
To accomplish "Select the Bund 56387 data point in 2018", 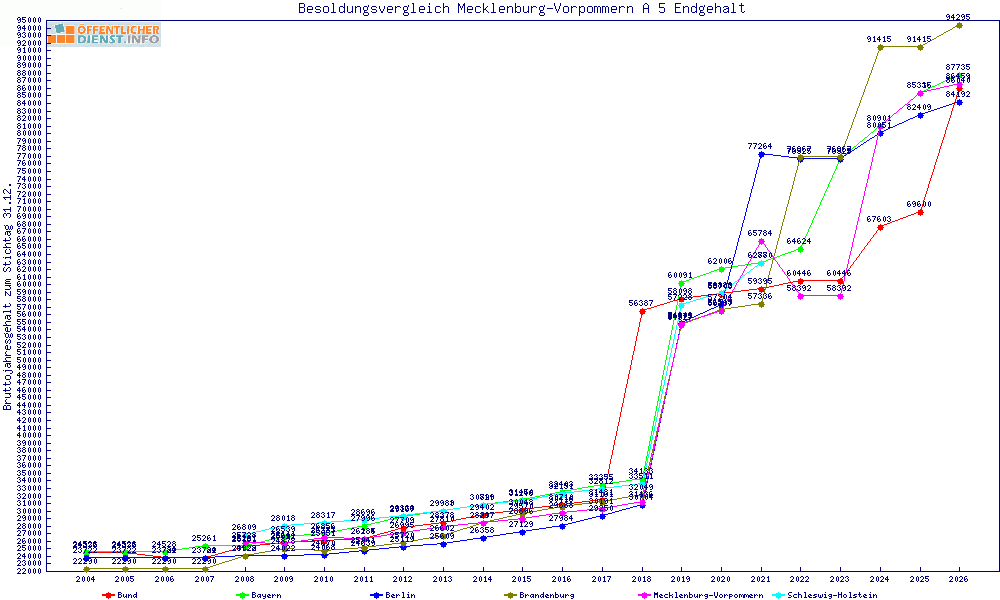I will pyautogui.click(x=642, y=311).
